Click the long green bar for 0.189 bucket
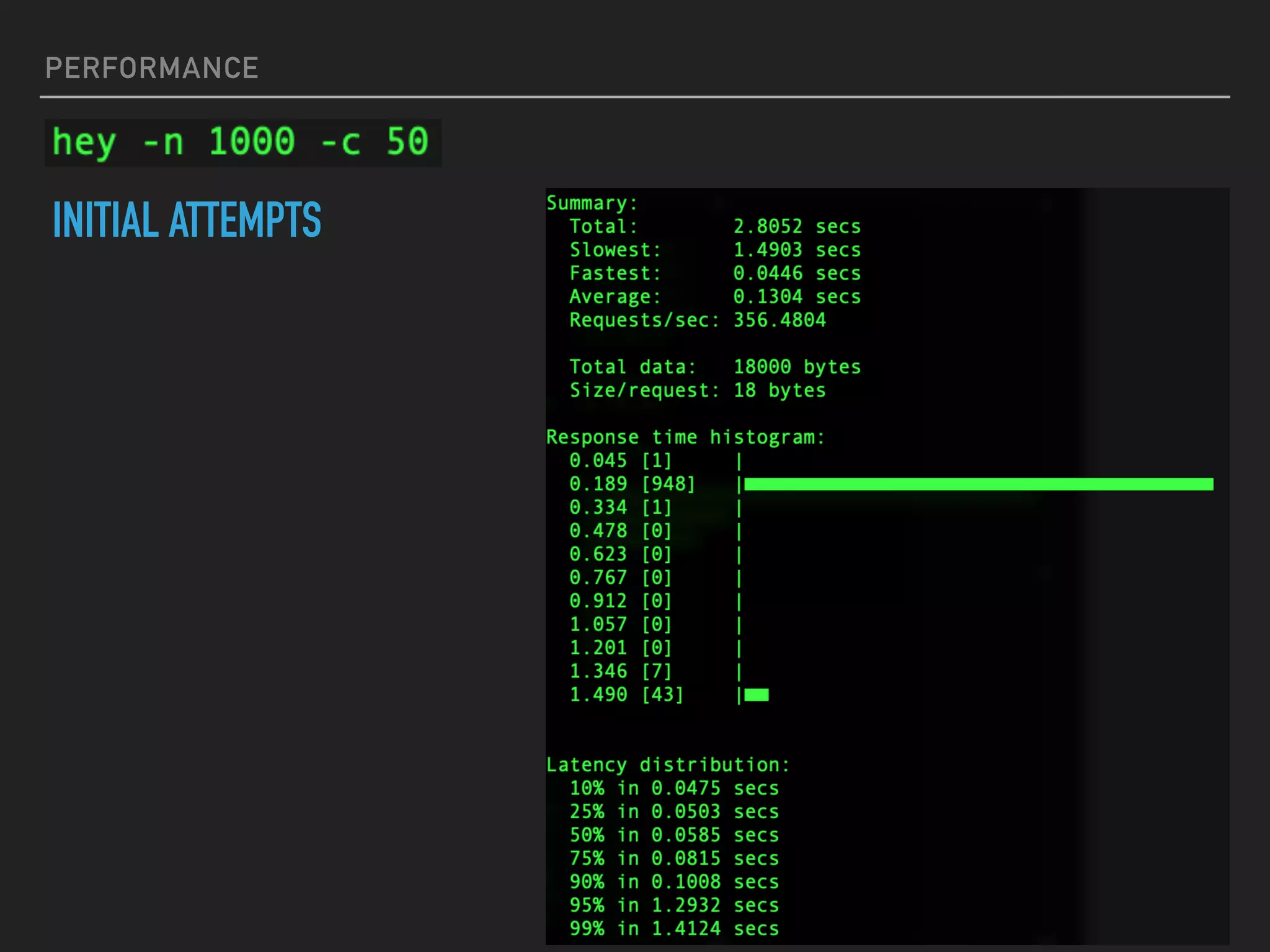The image size is (1270, 952). tap(979, 484)
